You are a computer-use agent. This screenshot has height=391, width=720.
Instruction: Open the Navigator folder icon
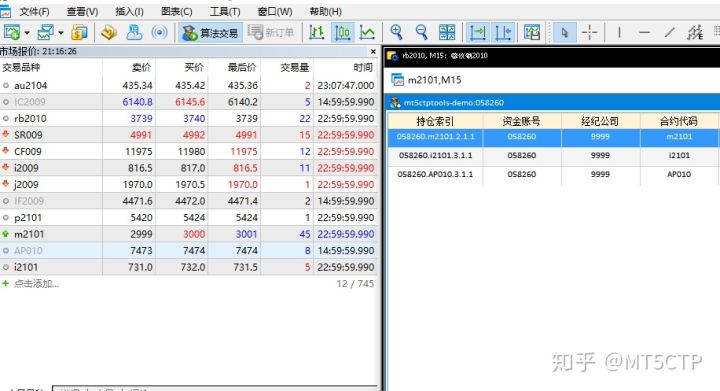tap(109, 32)
